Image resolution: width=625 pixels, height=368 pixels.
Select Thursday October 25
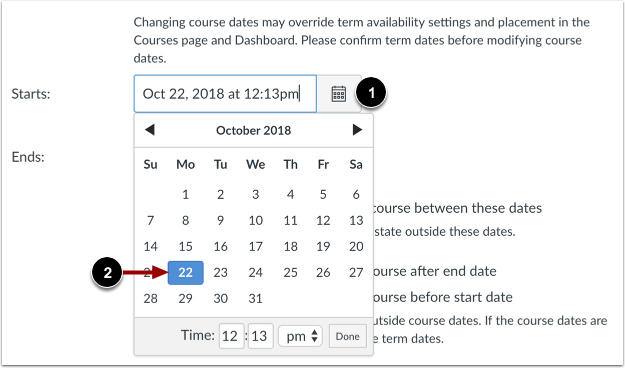pos(291,273)
